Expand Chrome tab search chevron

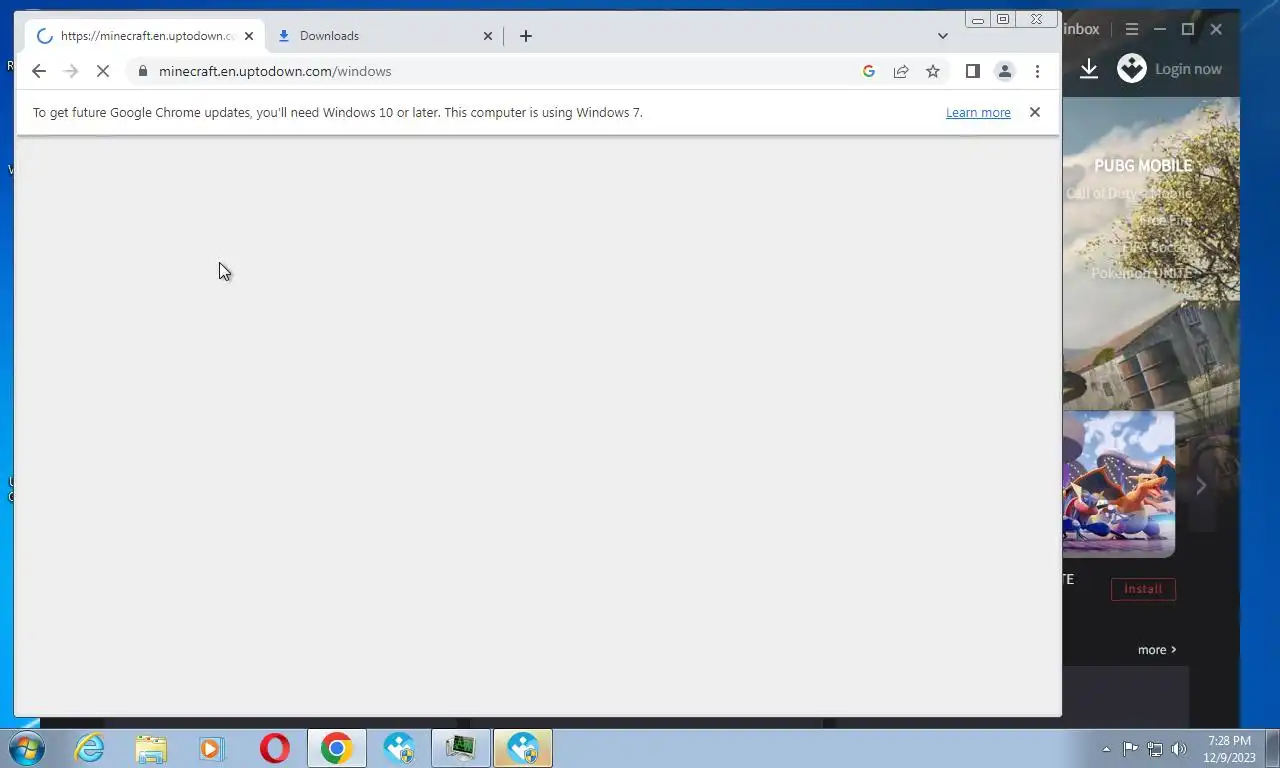(942, 36)
